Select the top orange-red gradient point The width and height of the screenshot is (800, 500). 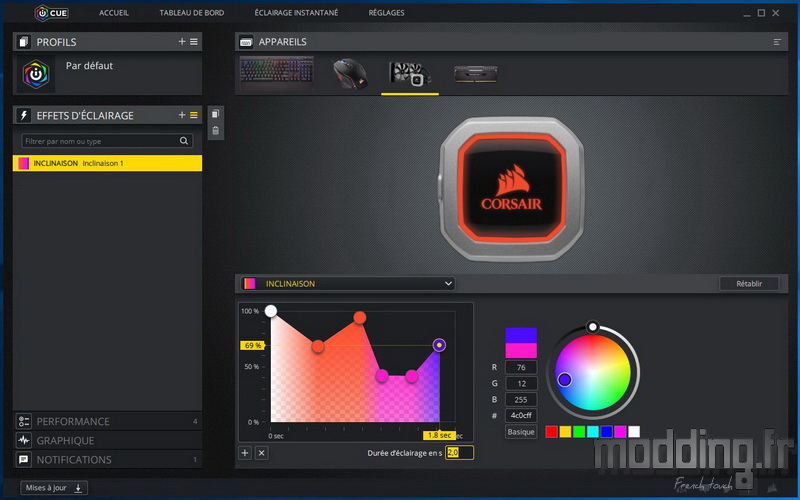(x=360, y=318)
